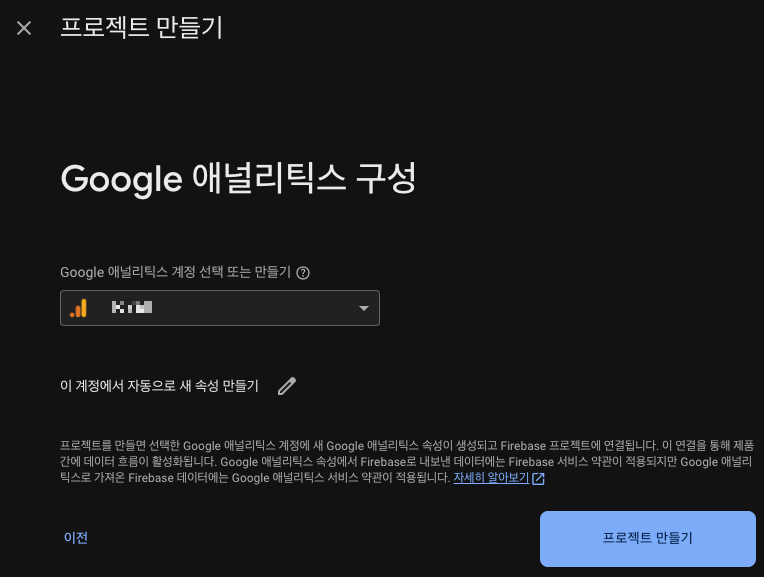Click the help question mark icon
This screenshot has height=577, width=764.
[303, 273]
